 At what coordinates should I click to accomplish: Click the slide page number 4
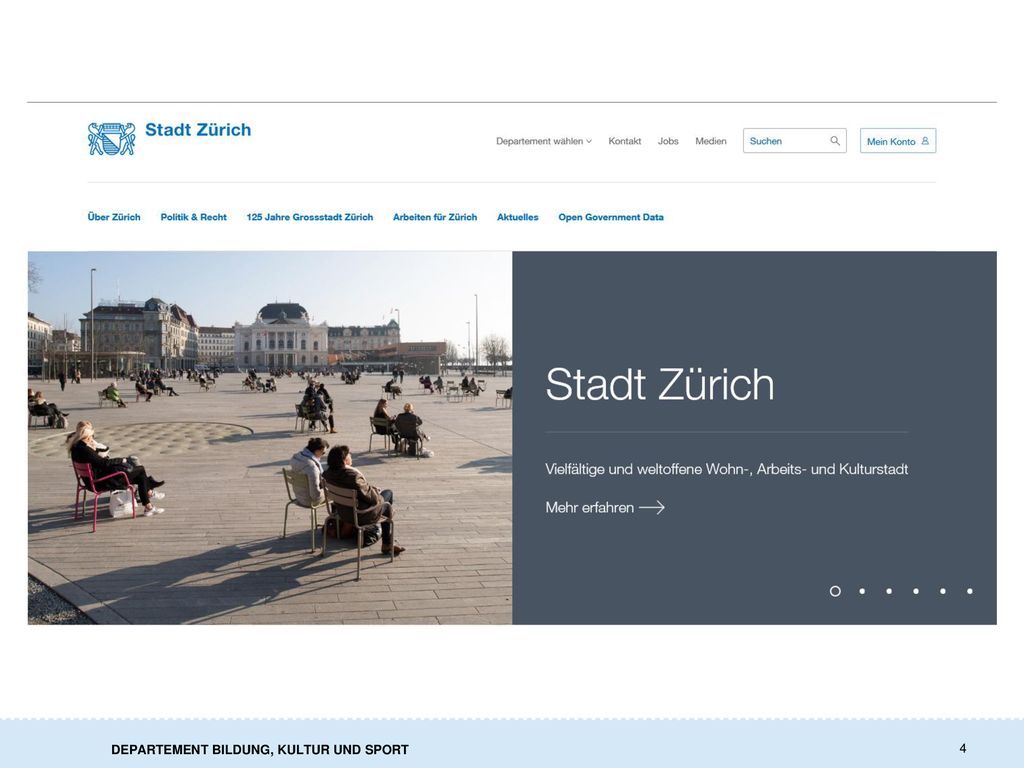click(x=963, y=748)
